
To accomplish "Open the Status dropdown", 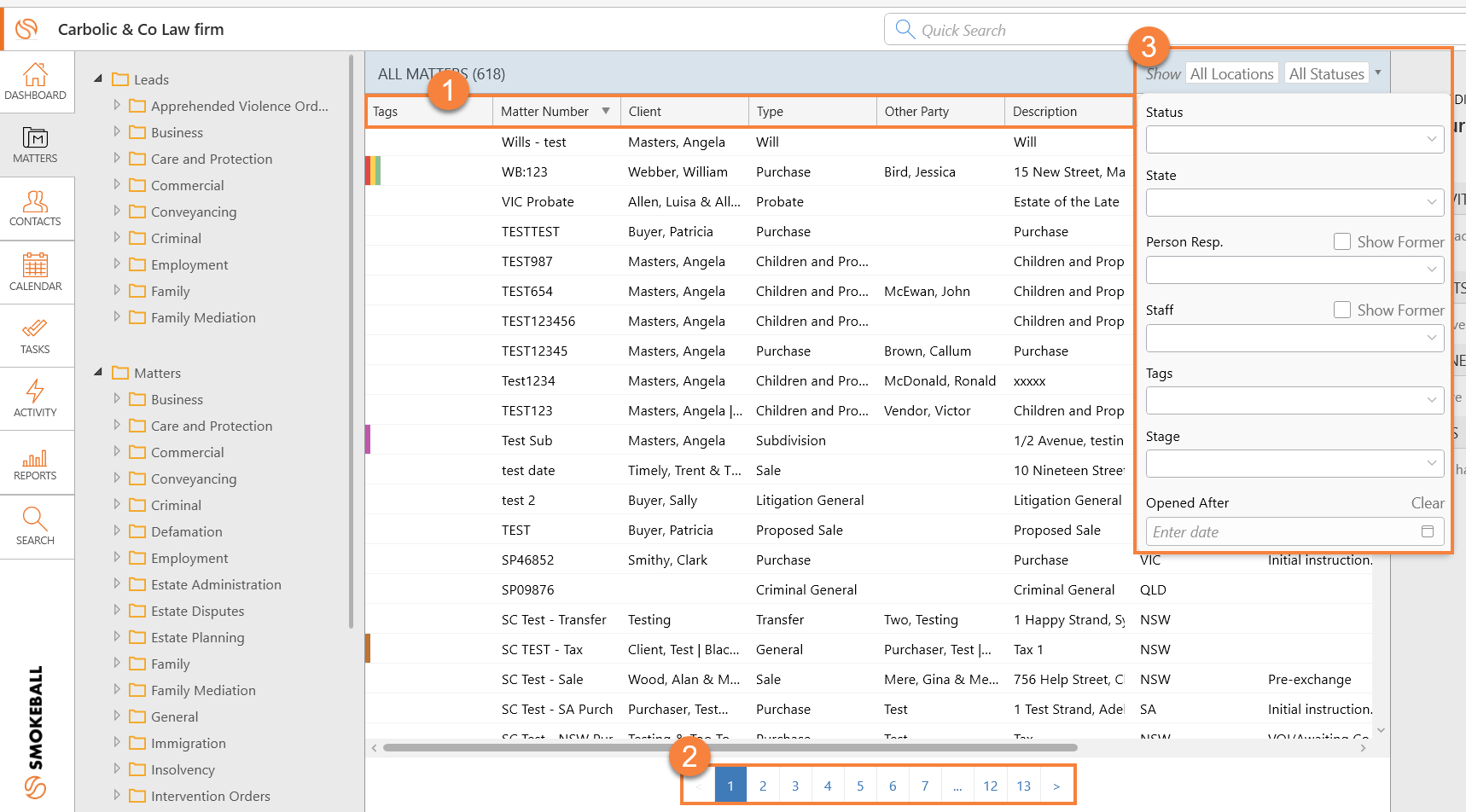I will (x=1294, y=139).
